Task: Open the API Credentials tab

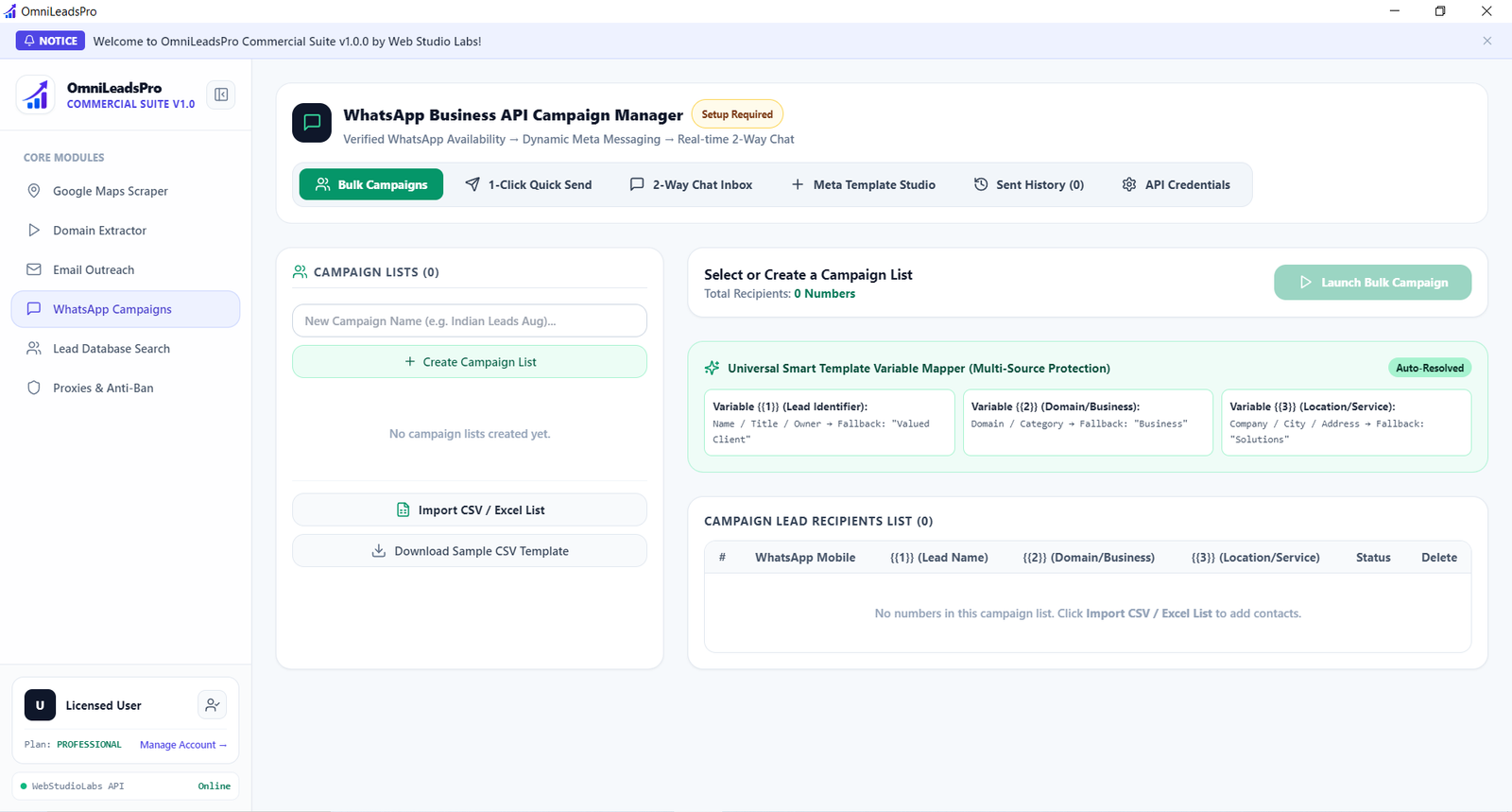Action: point(1176,184)
